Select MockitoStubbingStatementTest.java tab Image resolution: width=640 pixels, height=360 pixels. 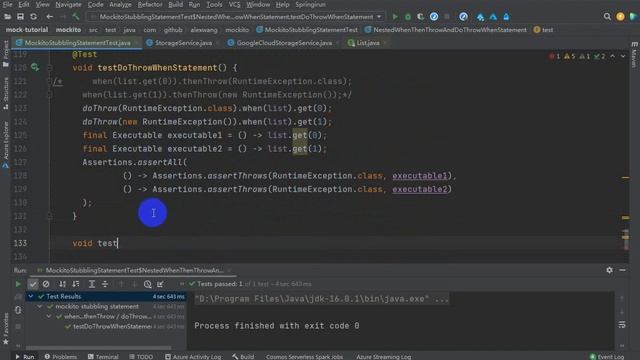[78, 43]
